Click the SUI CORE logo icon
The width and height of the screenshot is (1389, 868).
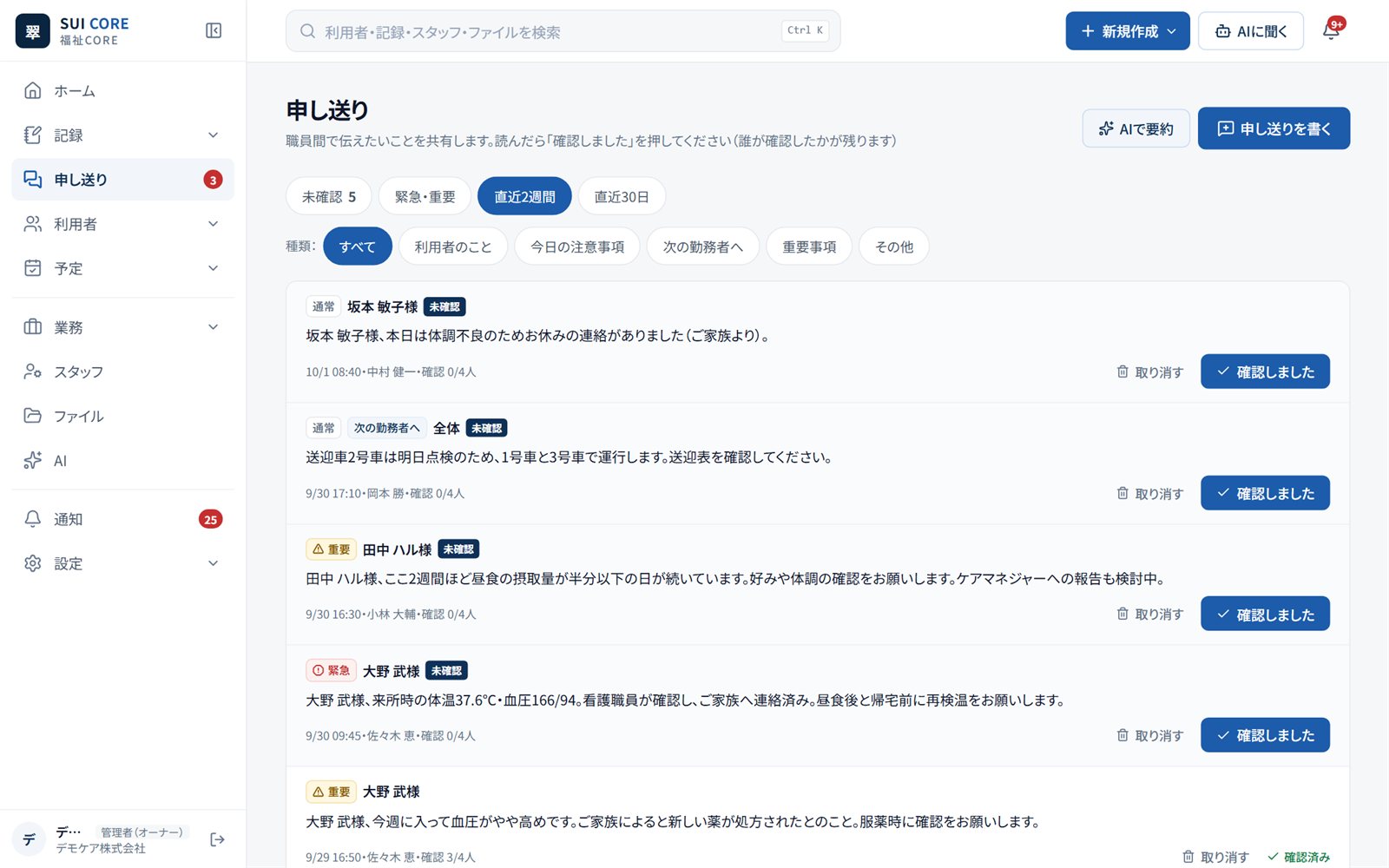tap(33, 31)
